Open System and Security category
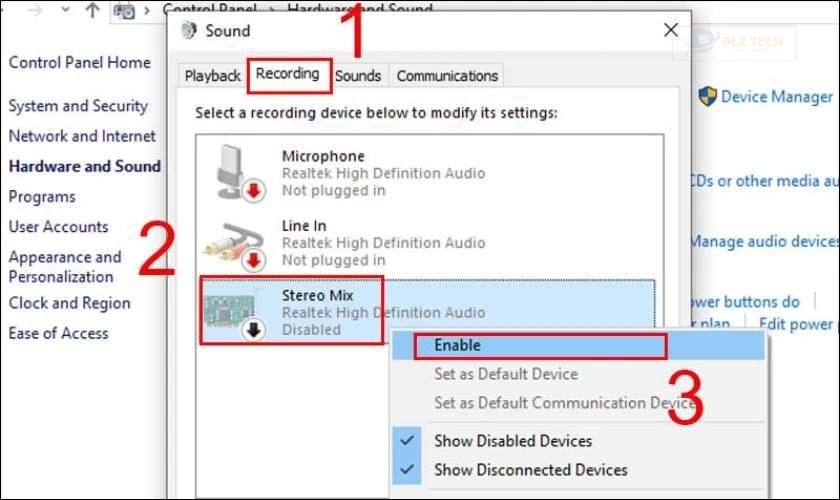The width and height of the screenshot is (840, 500). pos(78,106)
